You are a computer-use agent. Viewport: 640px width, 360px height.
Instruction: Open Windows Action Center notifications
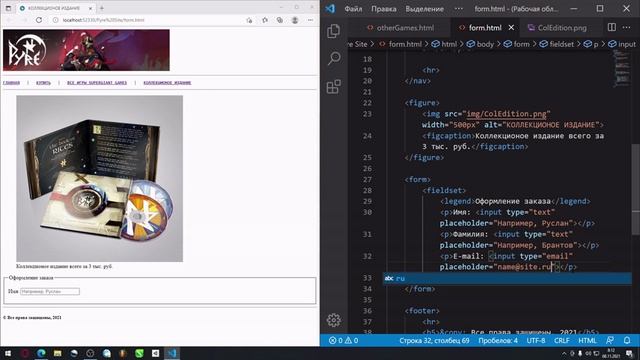pyautogui.click(x=630, y=353)
